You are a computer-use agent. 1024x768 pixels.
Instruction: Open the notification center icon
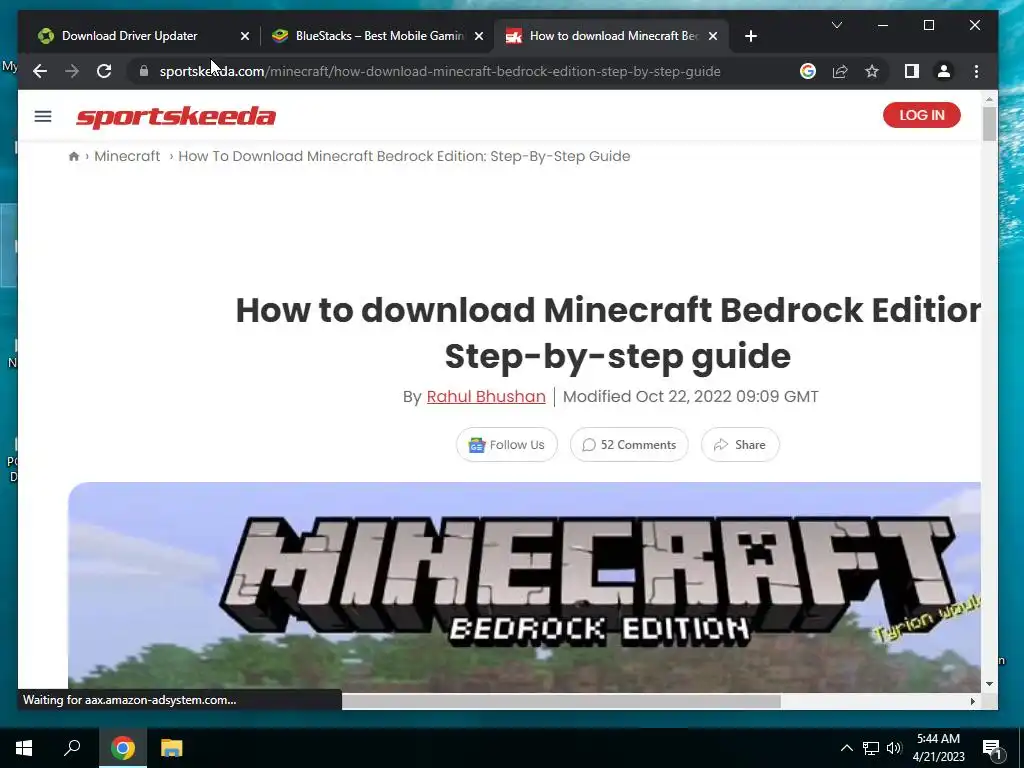click(x=992, y=748)
